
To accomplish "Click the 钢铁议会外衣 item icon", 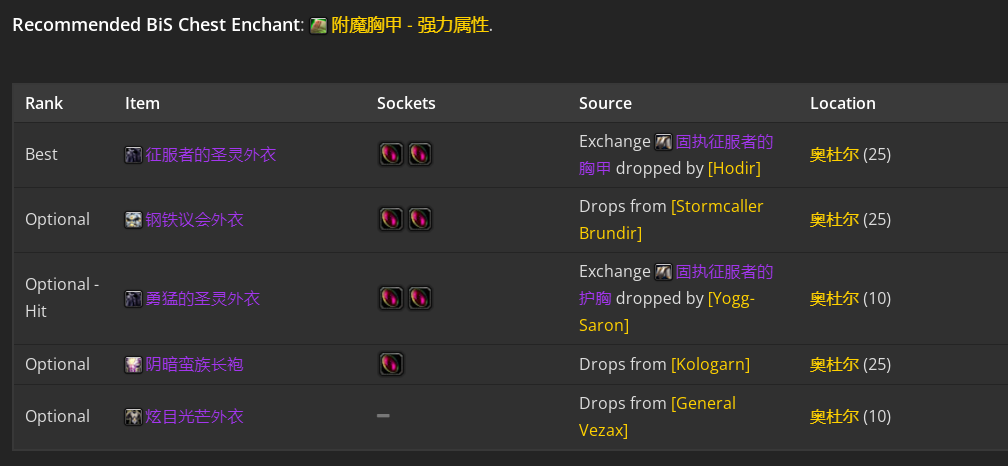I will [x=133, y=220].
